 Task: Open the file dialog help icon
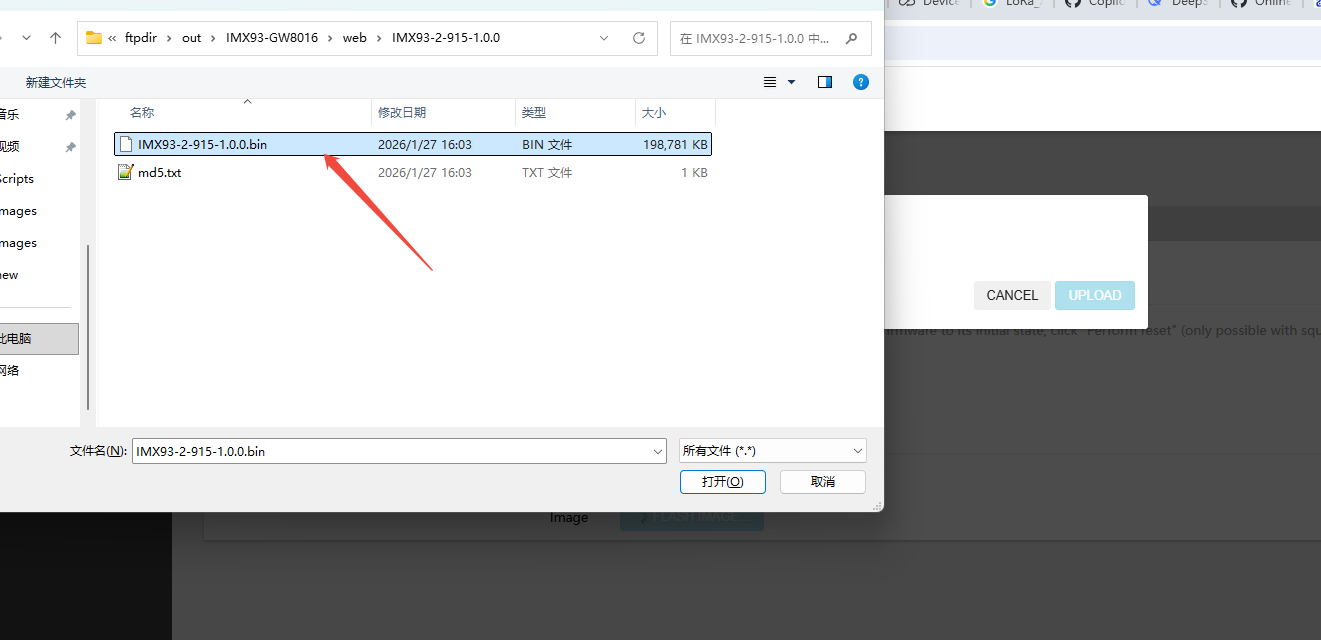[x=860, y=82]
